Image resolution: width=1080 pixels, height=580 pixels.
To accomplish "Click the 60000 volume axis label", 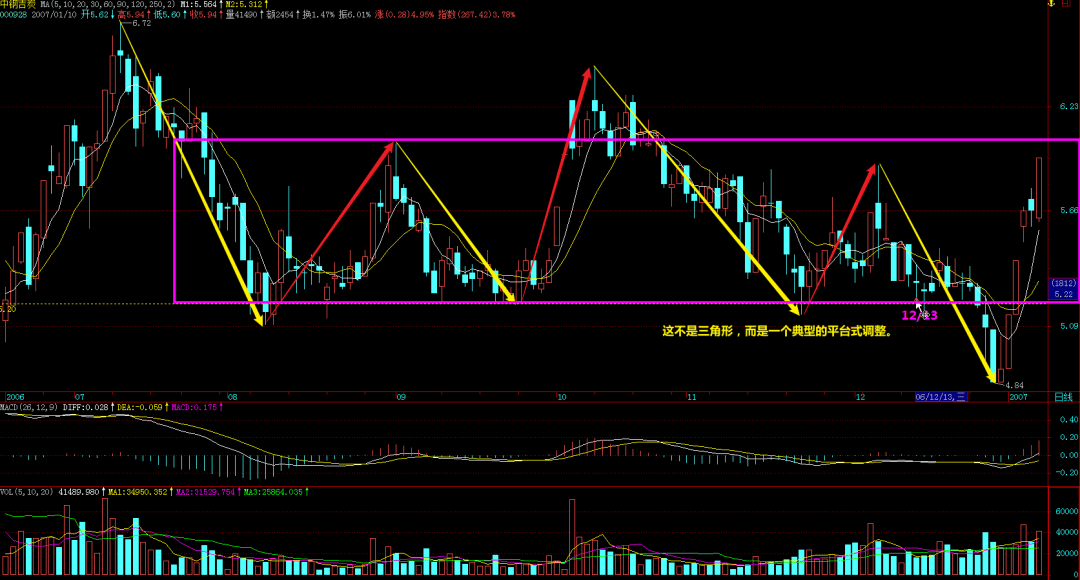I will (1067, 511).
